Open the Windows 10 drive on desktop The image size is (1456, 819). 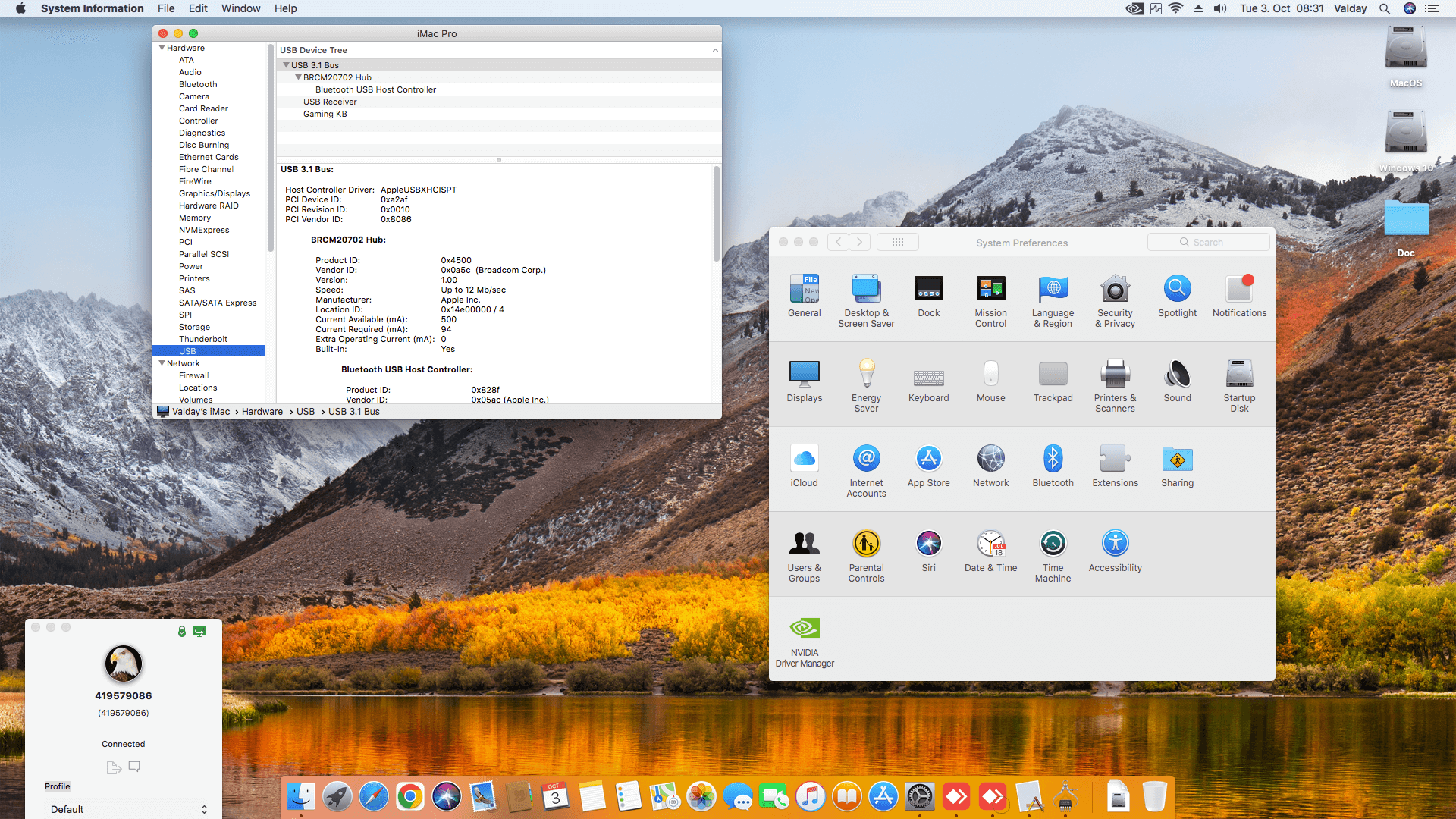(x=1406, y=141)
